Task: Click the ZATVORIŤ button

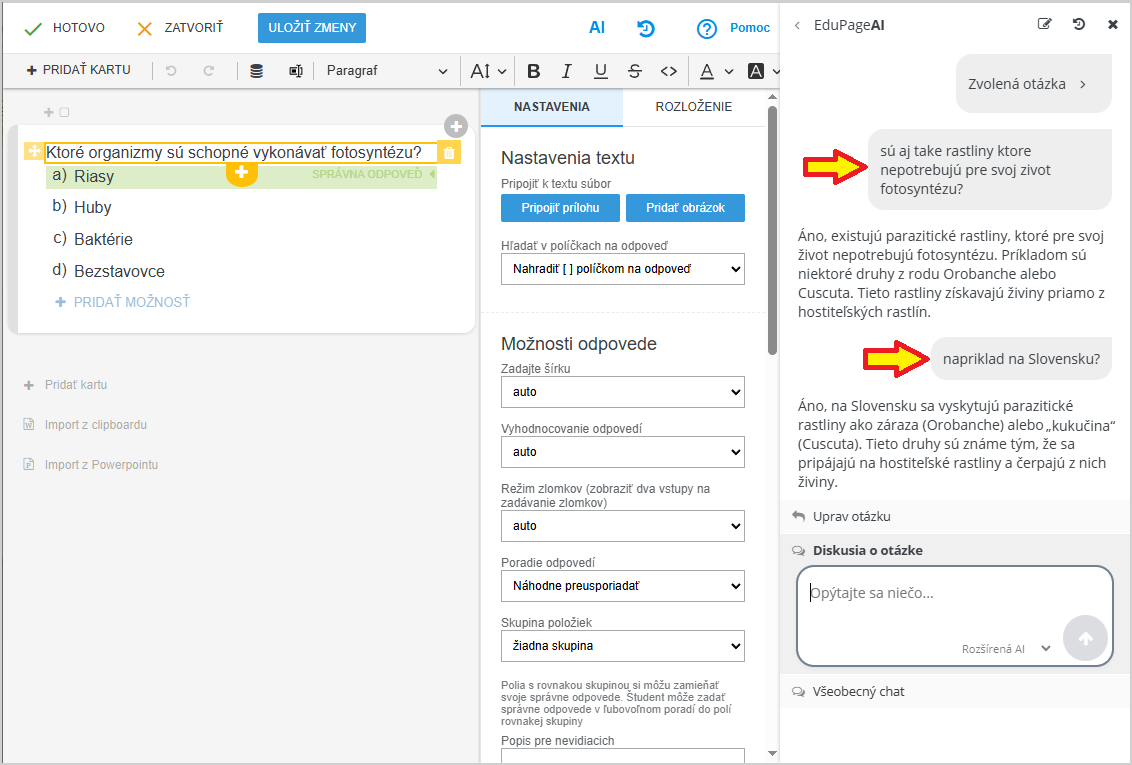Action: tap(180, 28)
